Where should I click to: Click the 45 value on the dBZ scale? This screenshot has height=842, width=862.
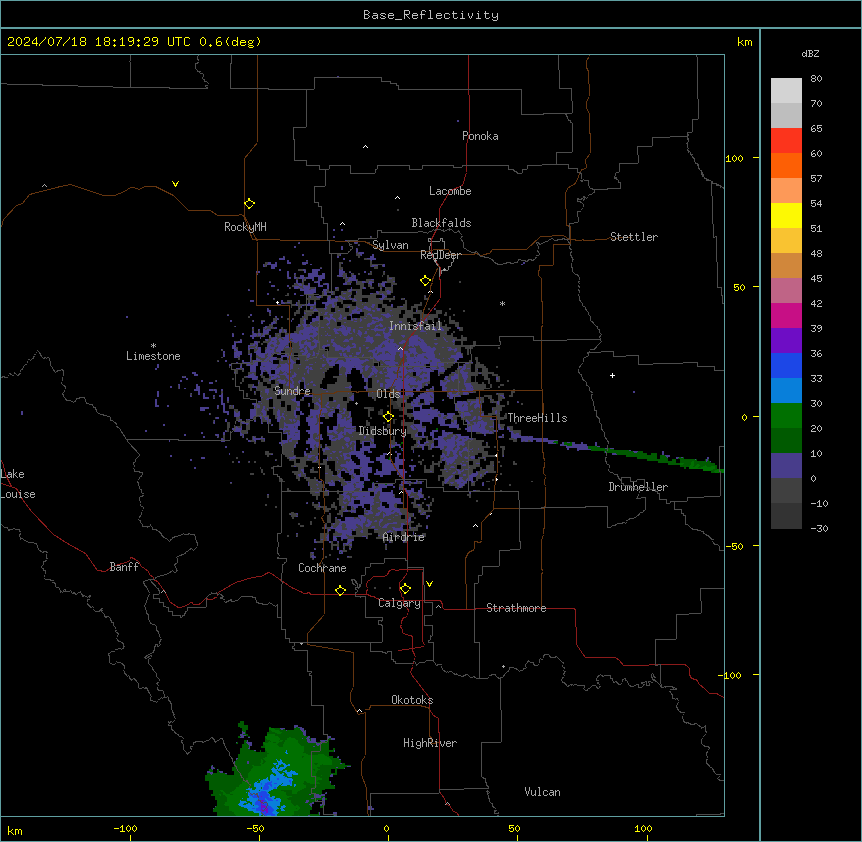click(x=816, y=278)
